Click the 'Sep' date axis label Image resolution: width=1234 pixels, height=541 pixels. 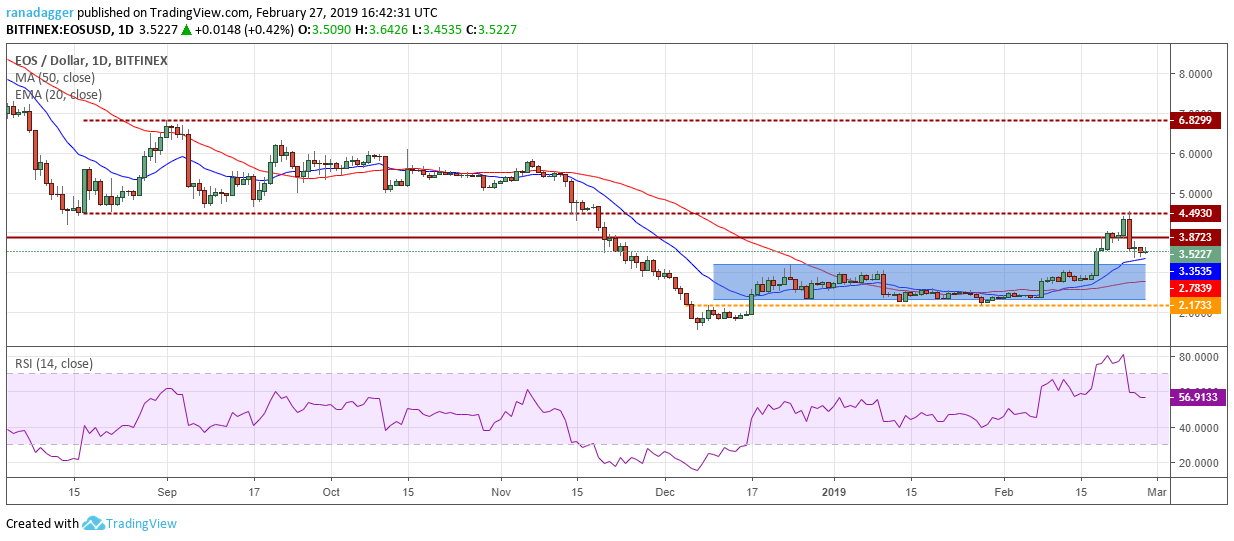tap(167, 492)
